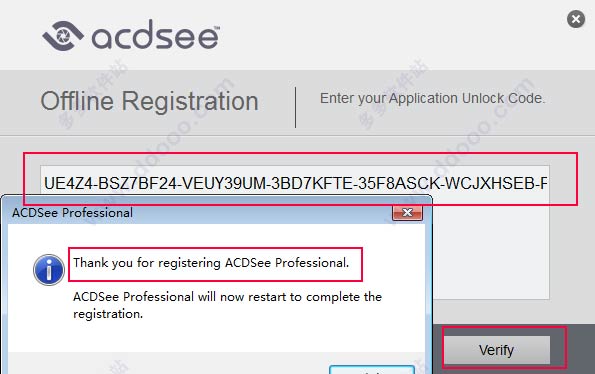
Task: Click the vertical divider beside the heading
Action: tap(295, 107)
